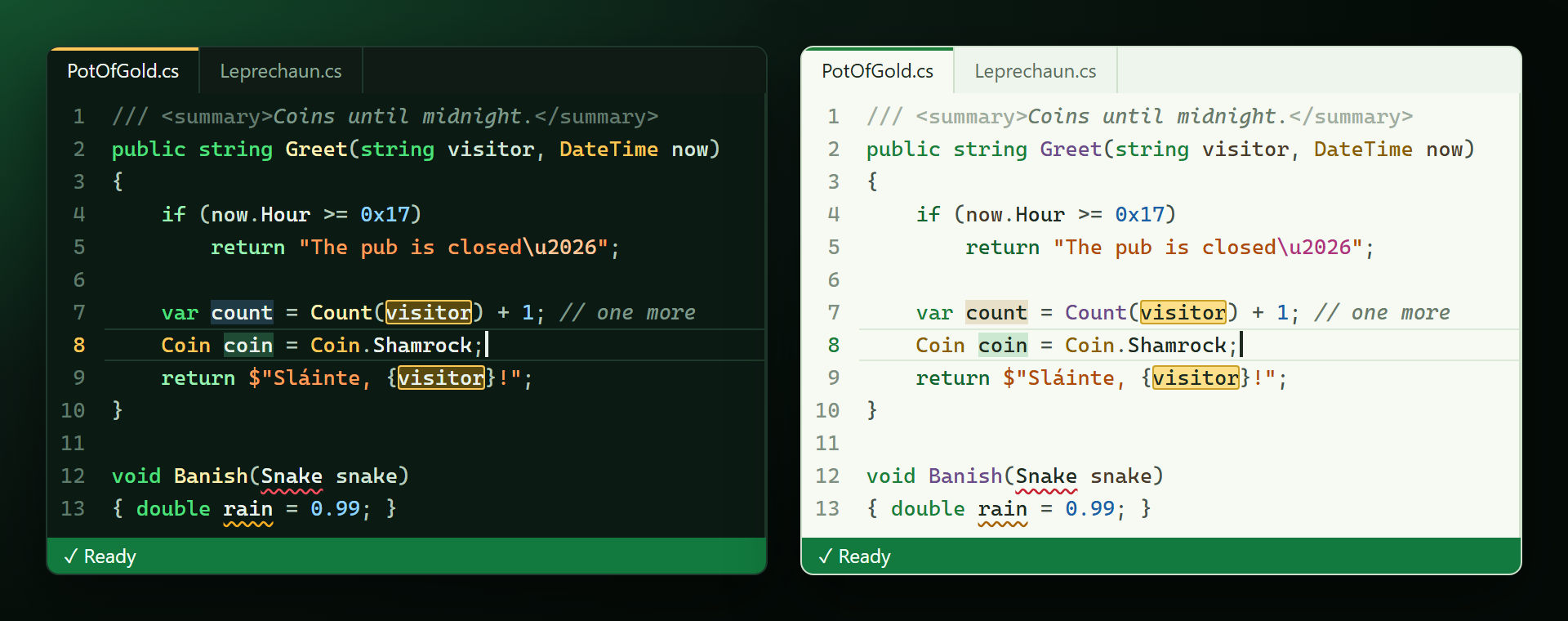Open PotOfGold.cs tab in dark editor
Image resolution: width=1568 pixels, height=621 pixels.
coord(123,71)
